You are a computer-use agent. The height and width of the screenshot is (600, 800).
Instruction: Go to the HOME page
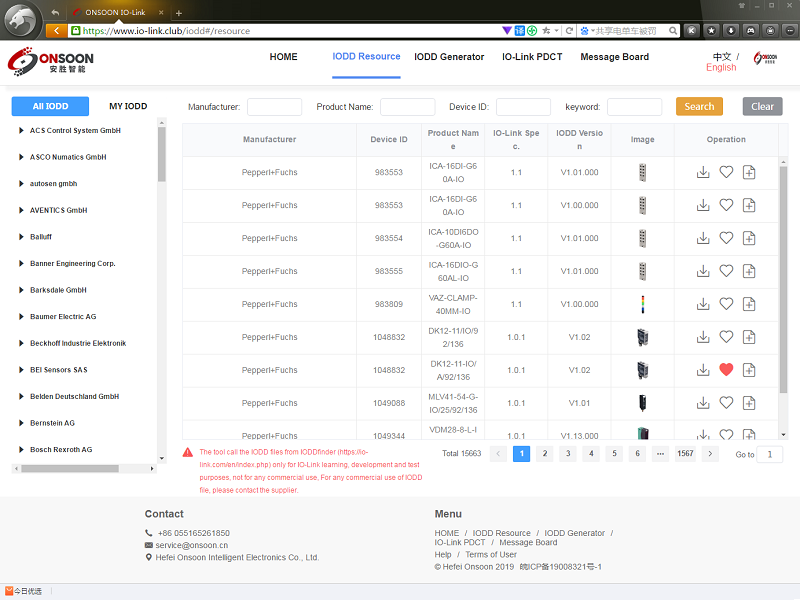283,57
